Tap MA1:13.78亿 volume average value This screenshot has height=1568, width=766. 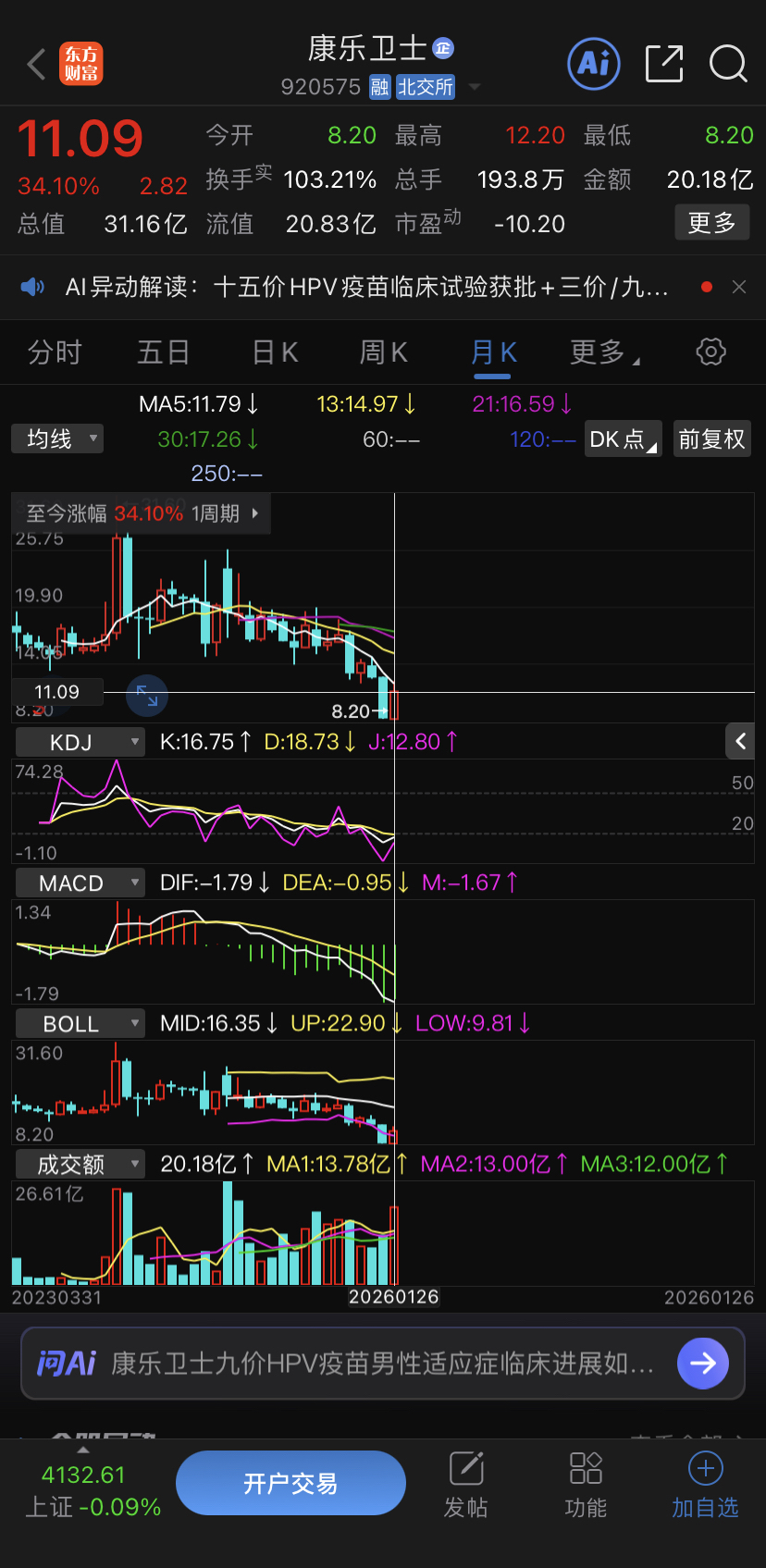[x=338, y=1164]
